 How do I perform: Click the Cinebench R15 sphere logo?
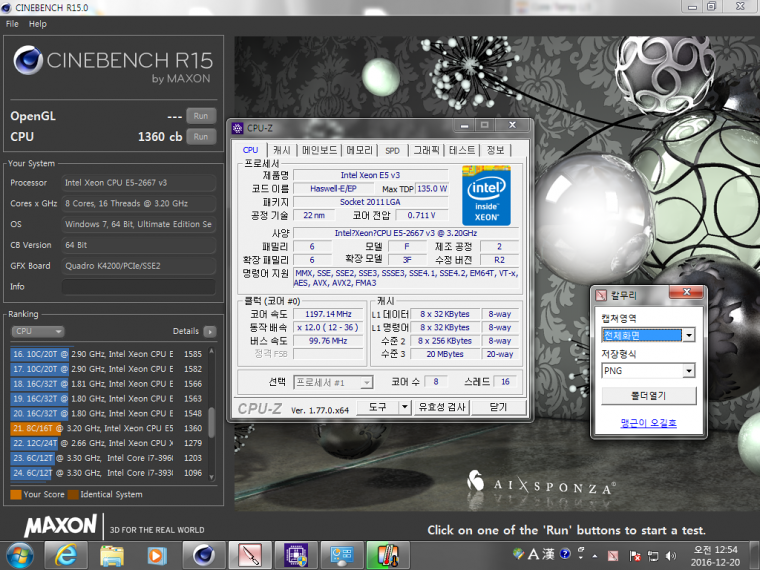[28, 61]
